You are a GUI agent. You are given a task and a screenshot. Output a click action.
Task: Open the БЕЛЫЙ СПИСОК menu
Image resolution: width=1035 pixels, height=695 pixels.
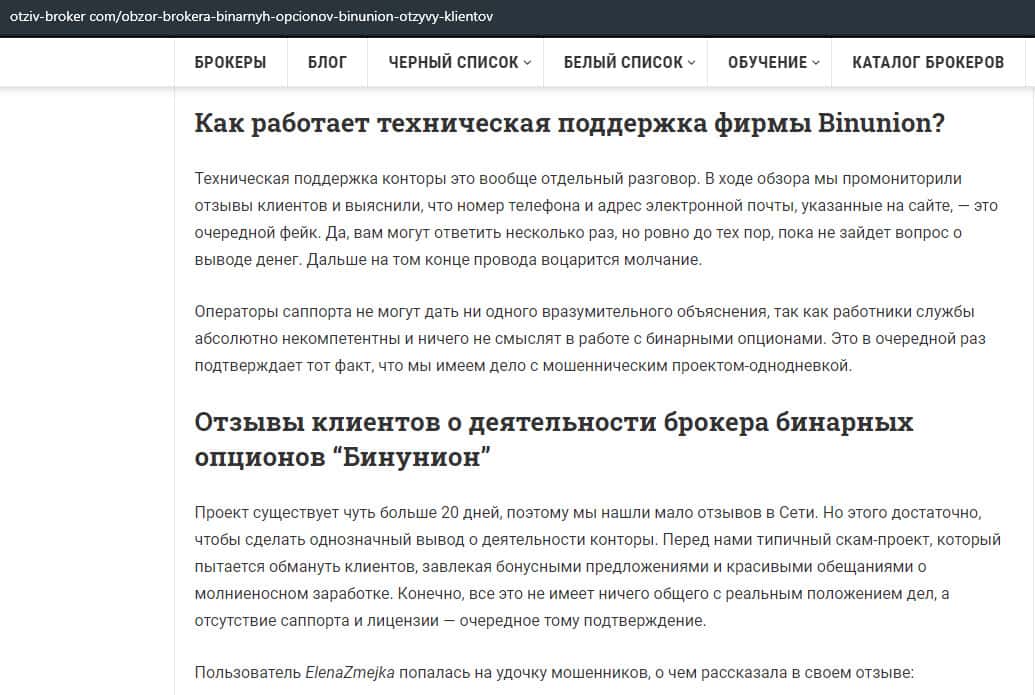(x=625, y=62)
